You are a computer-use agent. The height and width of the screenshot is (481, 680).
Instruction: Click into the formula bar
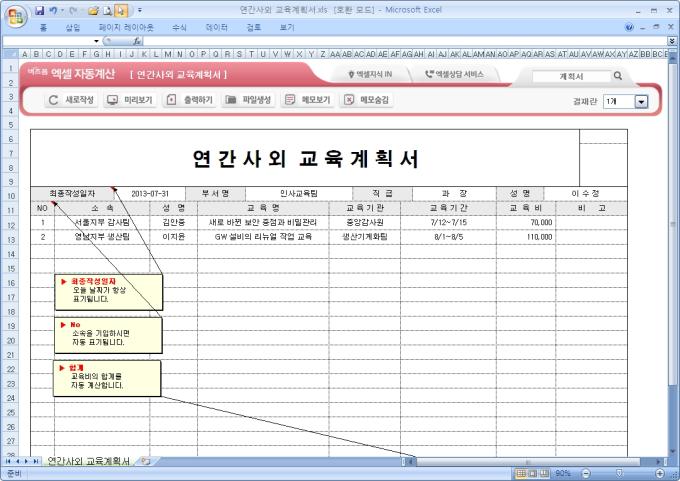(405, 41)
